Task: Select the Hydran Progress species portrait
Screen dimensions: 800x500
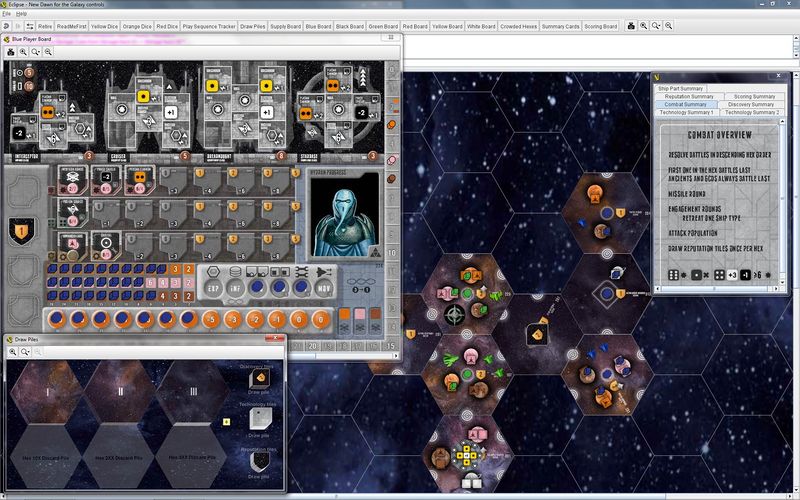Action: click(x=345, y=215)
